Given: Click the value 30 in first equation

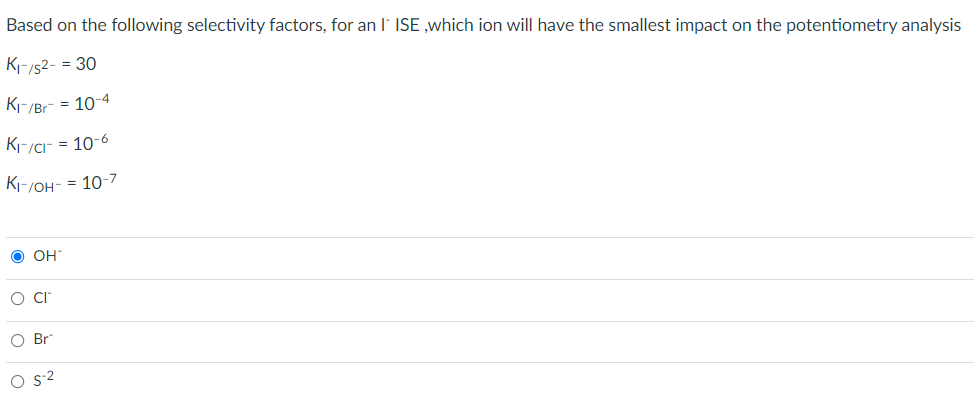Looking at the screenshot, I should [86, 64].
